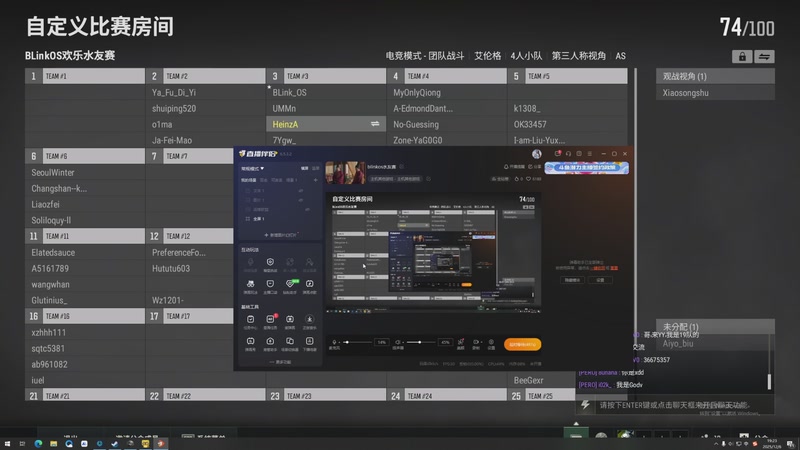Open the first 基础工具 icon
800x450 pixels.
point(251,319)
